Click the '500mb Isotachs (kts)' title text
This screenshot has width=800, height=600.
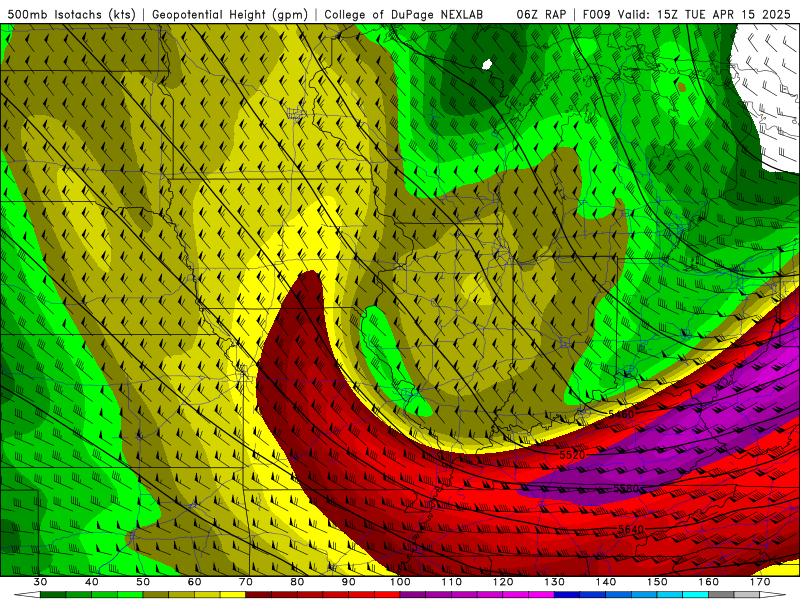point(71,15)
